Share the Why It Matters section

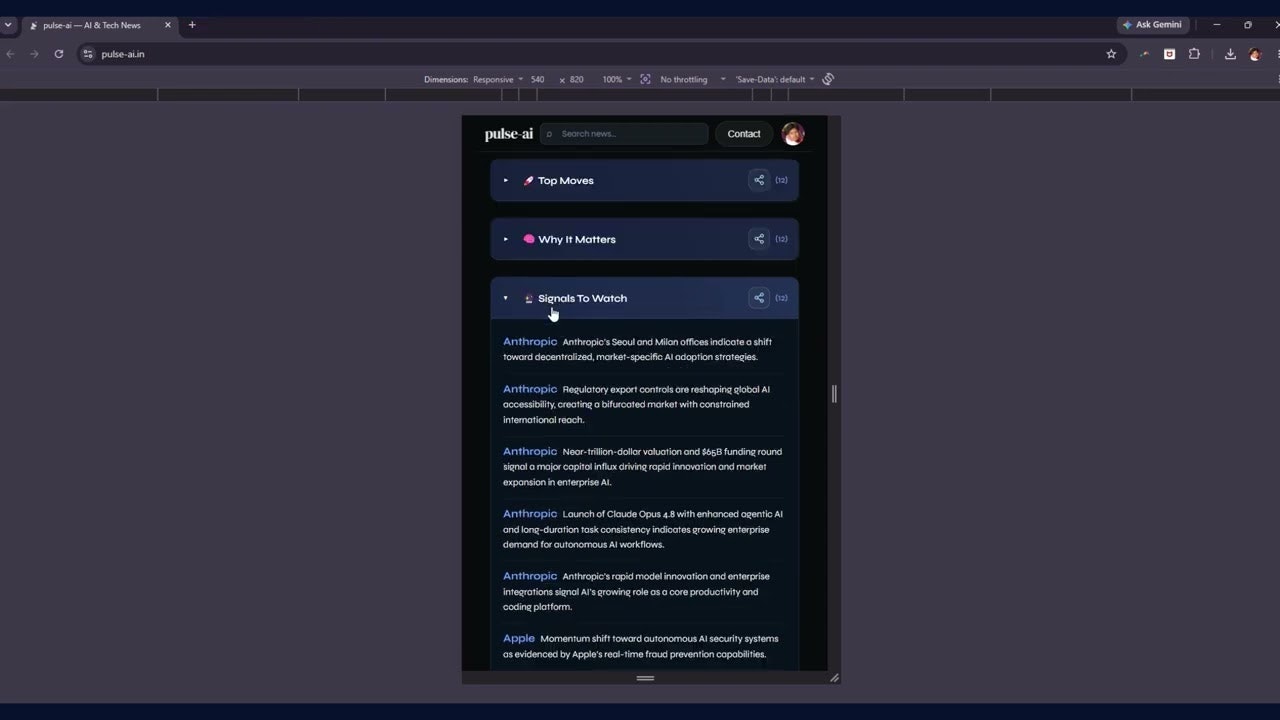click(x=759, y=239)
